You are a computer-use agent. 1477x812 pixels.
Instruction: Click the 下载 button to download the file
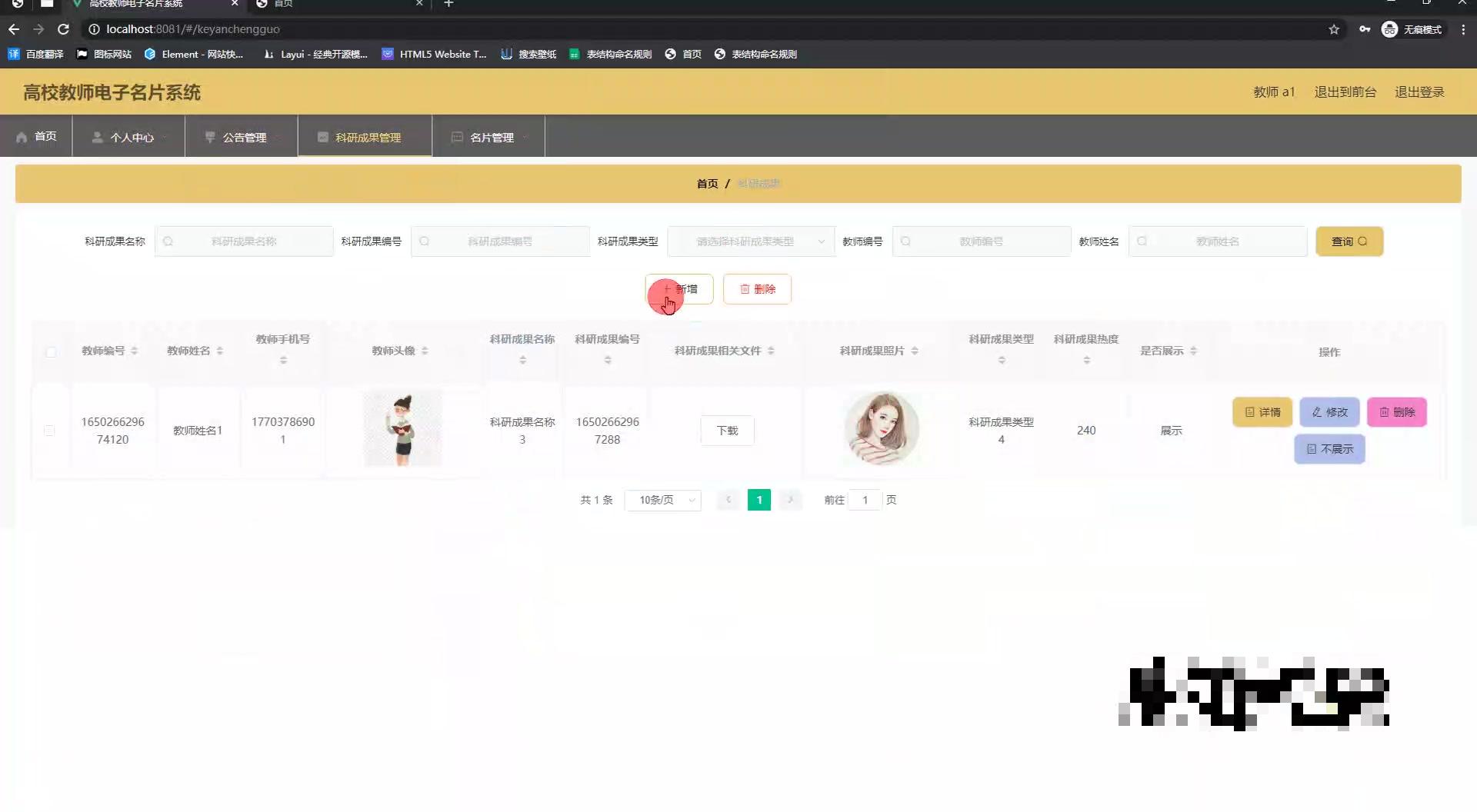(x=726, y=431)
